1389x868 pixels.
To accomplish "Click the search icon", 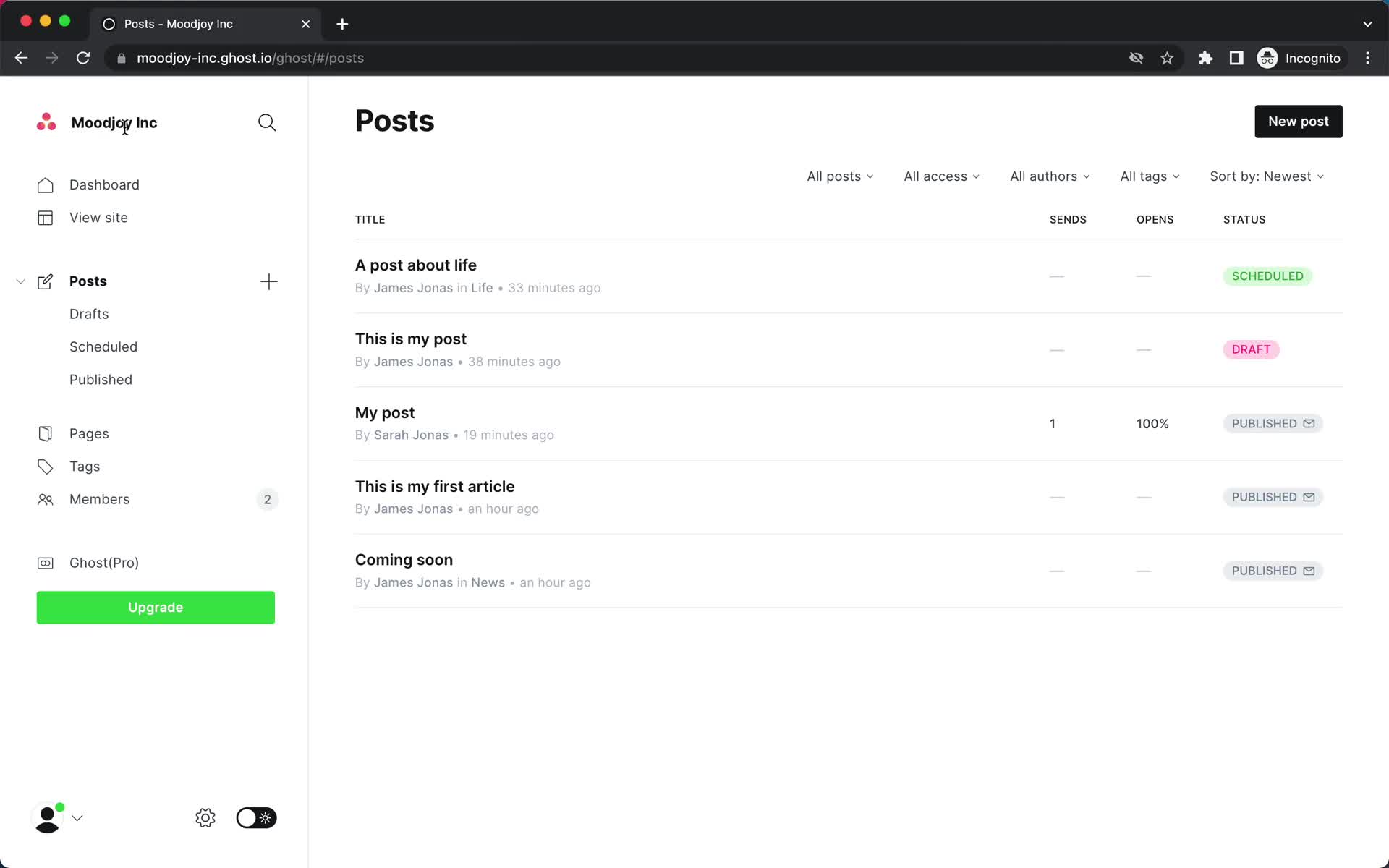I will click(x=267, y=122).
